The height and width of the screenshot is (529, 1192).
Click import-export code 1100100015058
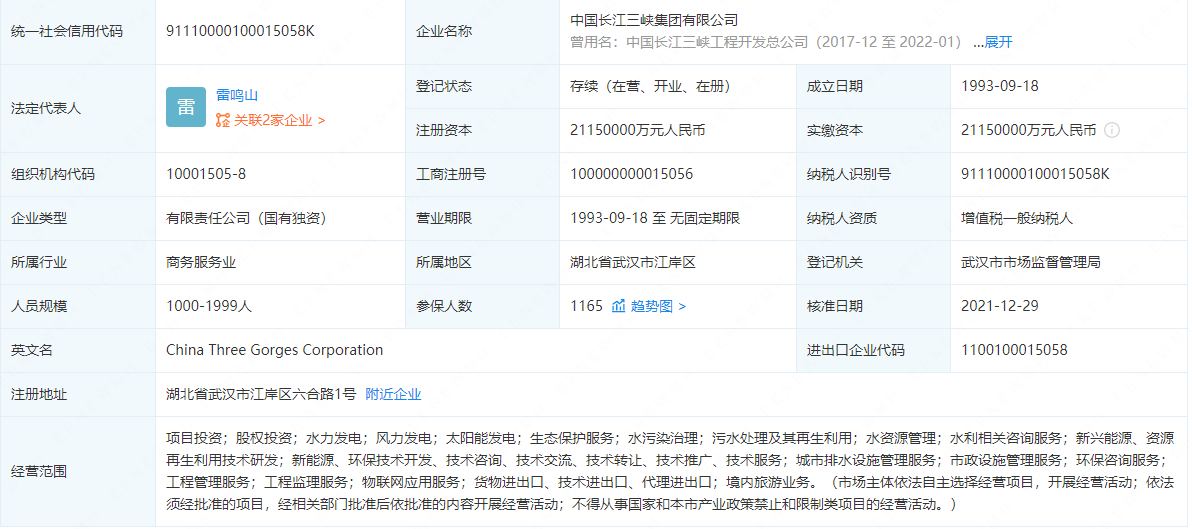(1014, 350)
